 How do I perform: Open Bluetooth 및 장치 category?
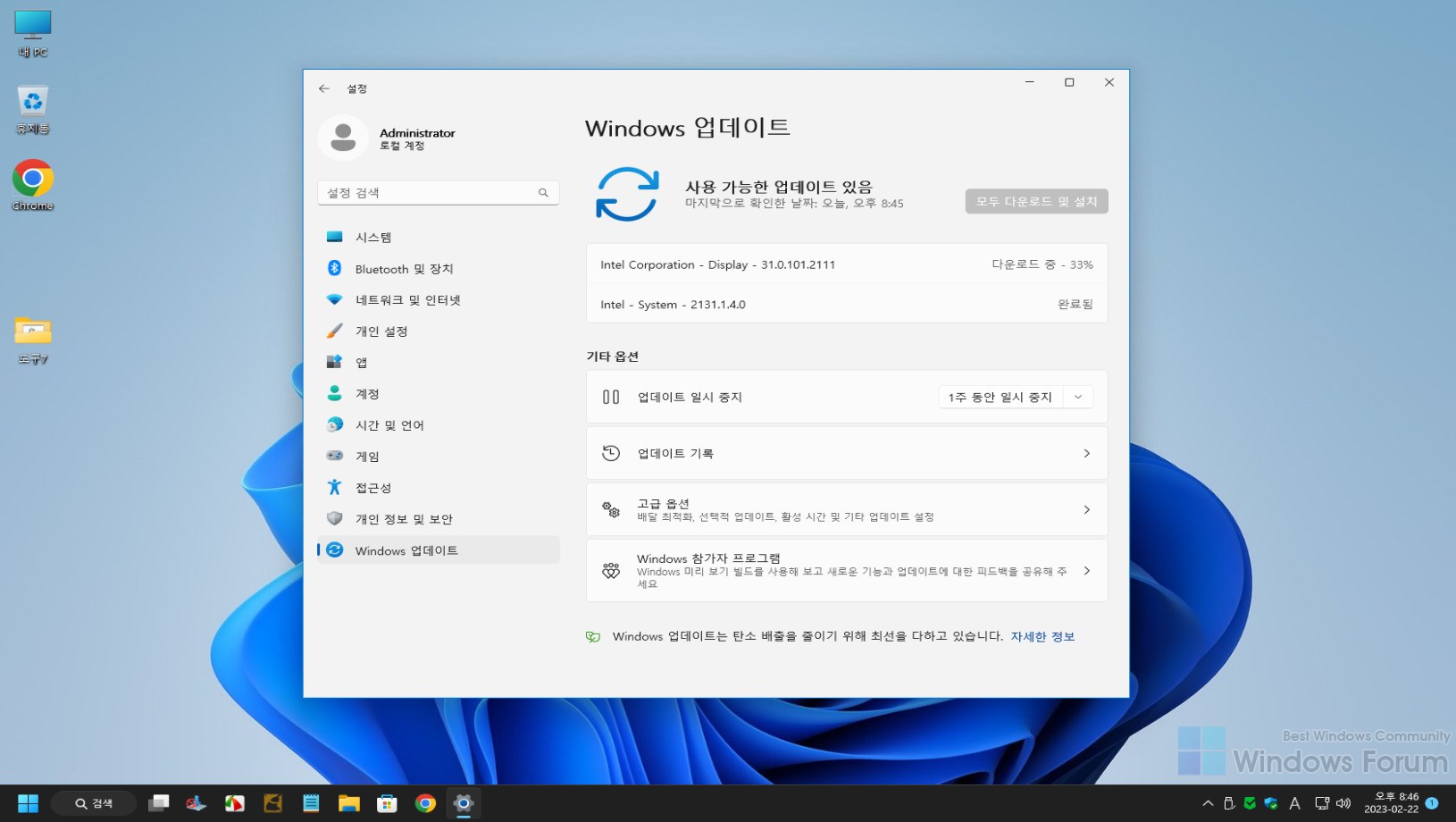439,268
